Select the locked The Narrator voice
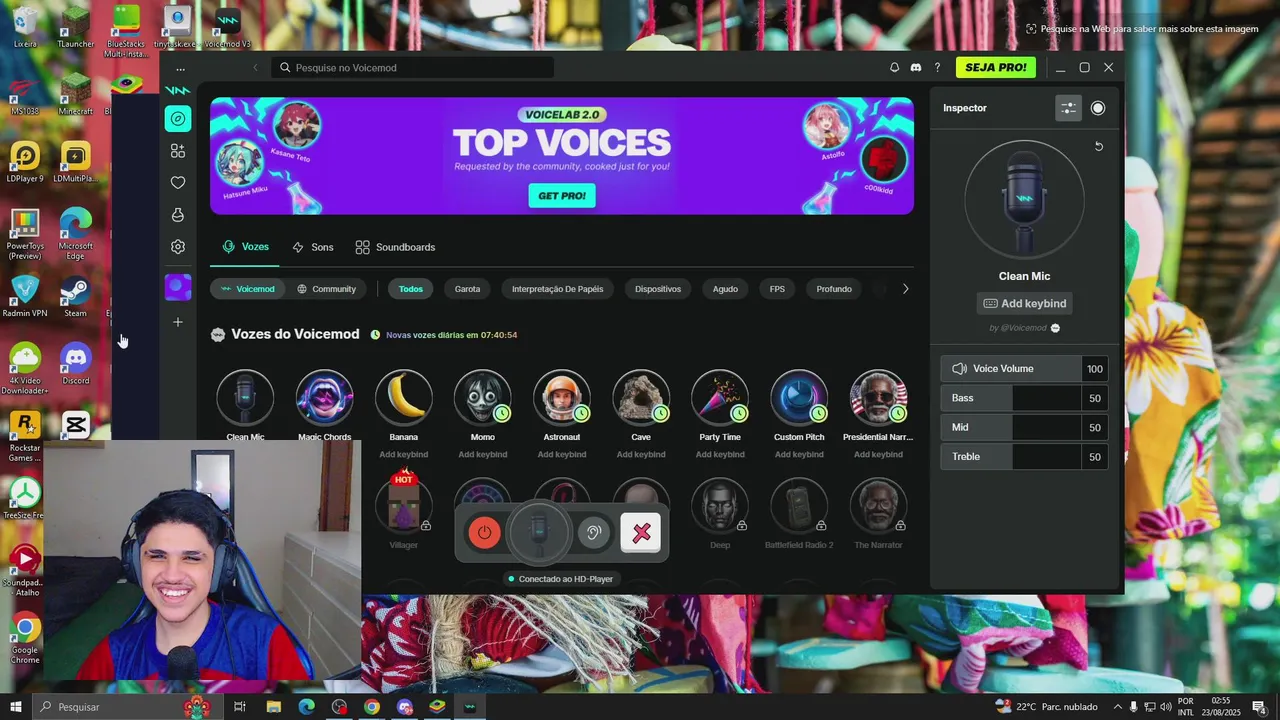 pyautogui.click(x=878, y=506)
